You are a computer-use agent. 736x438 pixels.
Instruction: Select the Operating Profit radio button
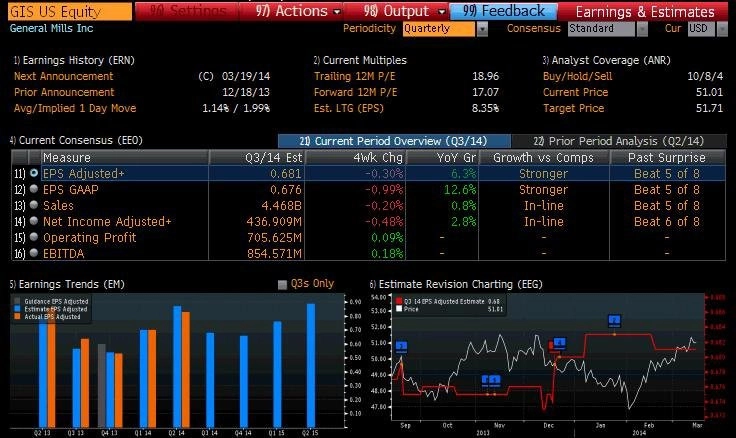click(x=34, y=237)
